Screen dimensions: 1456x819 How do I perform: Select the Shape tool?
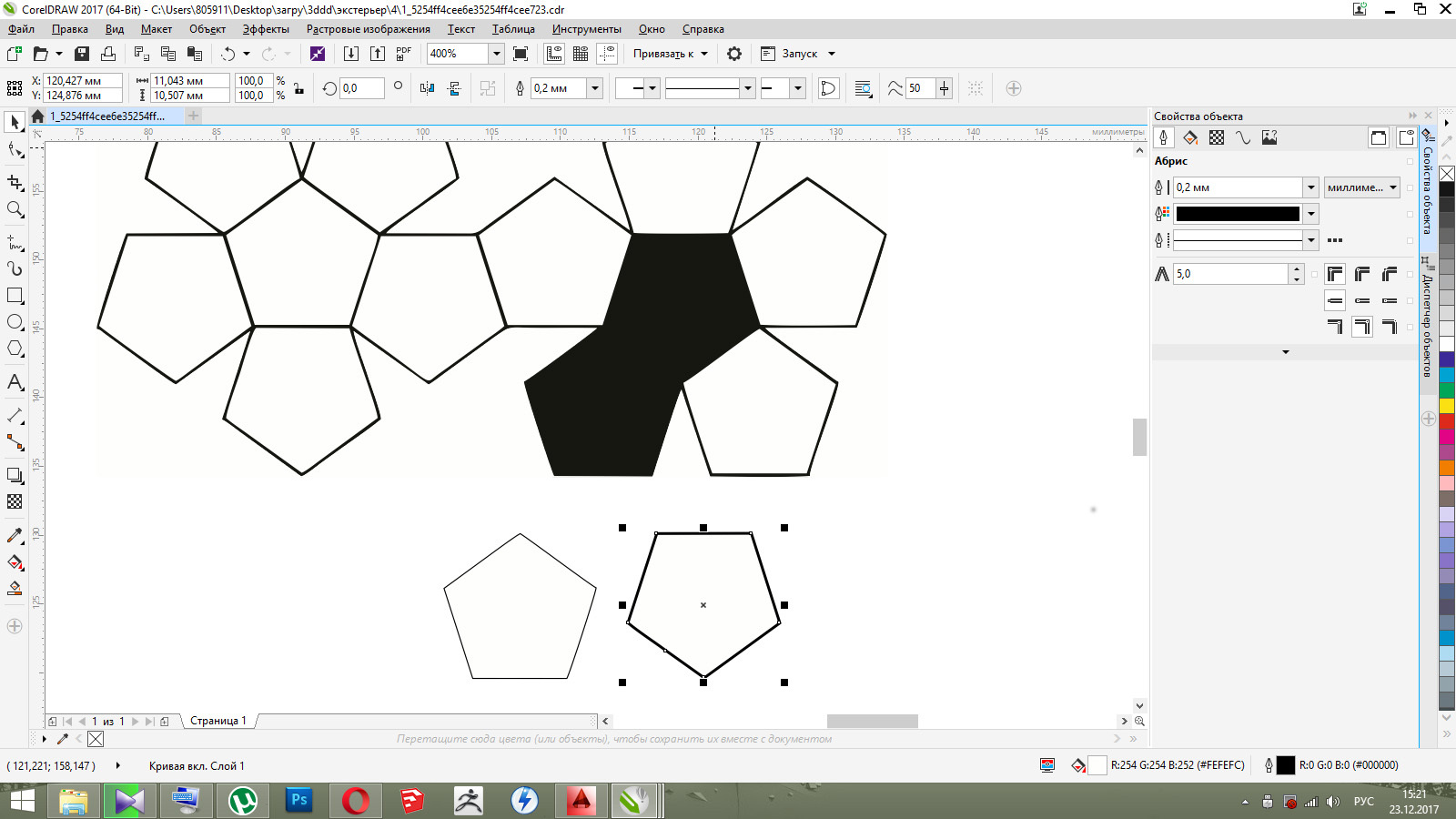pos(15,149)
